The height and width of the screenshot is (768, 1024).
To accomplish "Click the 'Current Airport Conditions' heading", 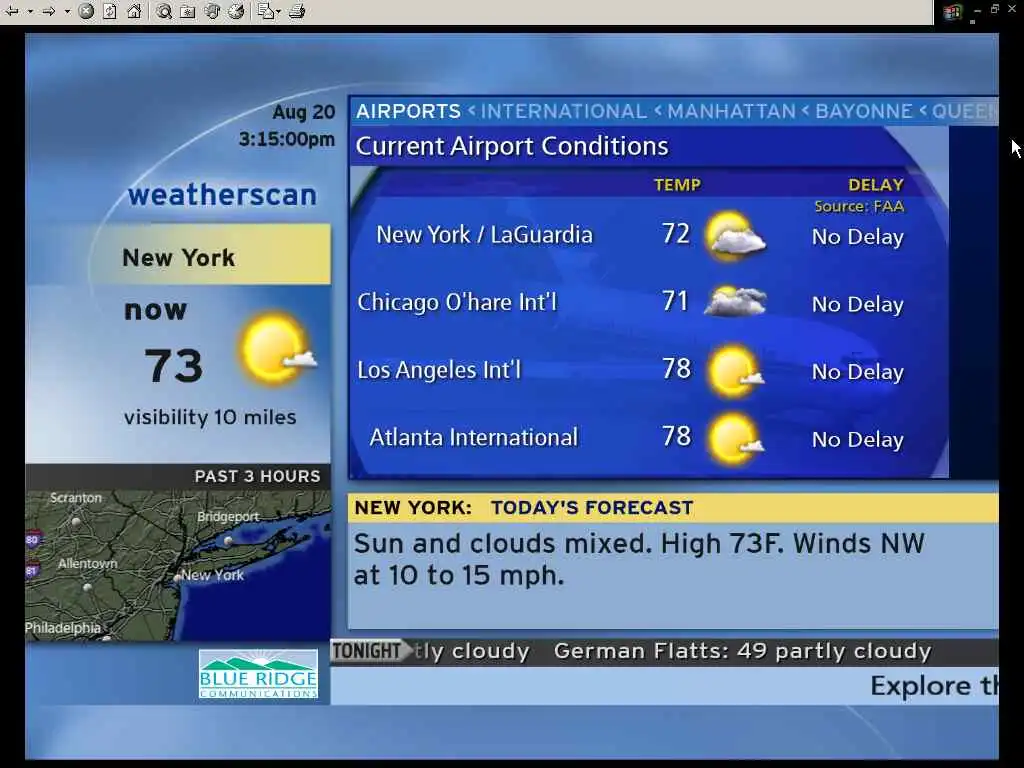I will pyautogui.click(x=512, y=146).
